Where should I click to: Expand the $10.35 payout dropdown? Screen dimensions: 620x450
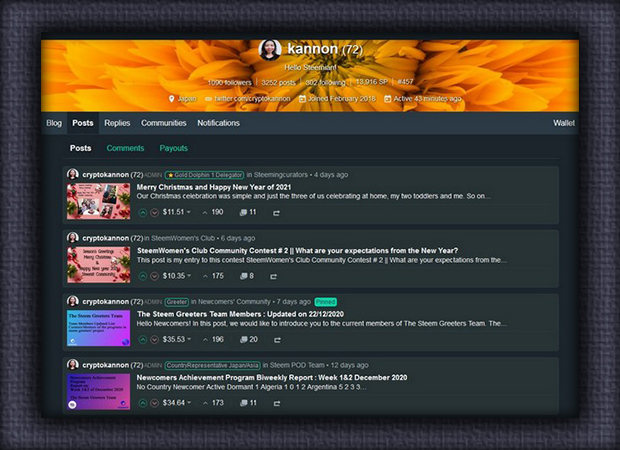point(176,276)
